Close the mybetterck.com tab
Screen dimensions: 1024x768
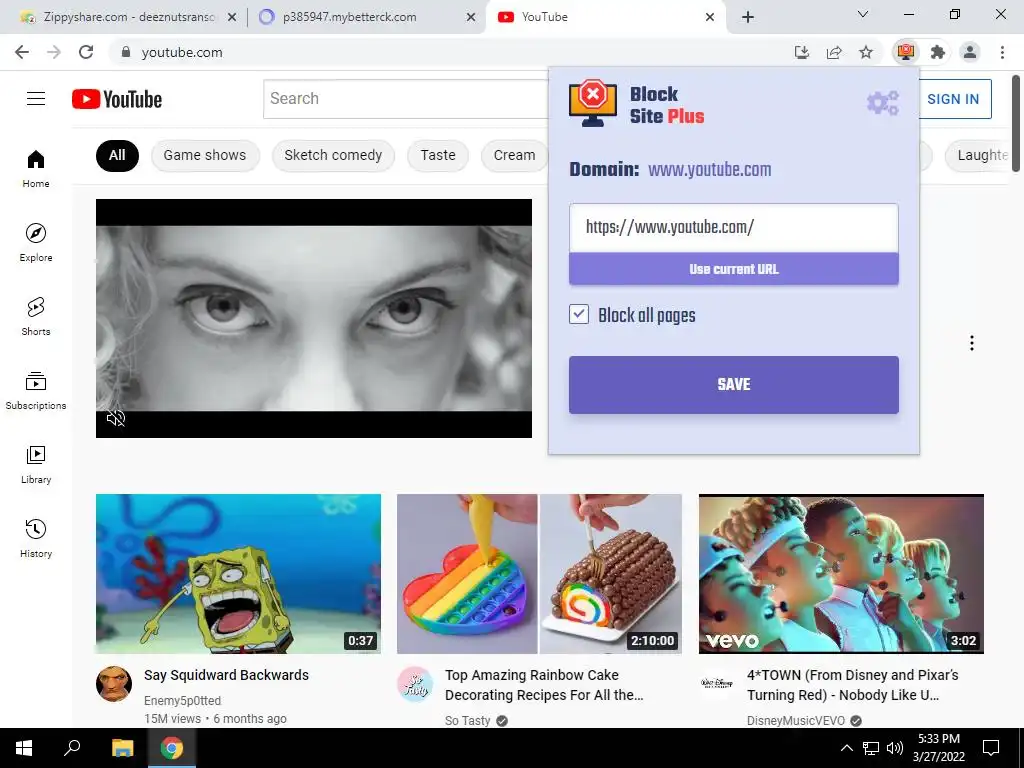(471, 17)
